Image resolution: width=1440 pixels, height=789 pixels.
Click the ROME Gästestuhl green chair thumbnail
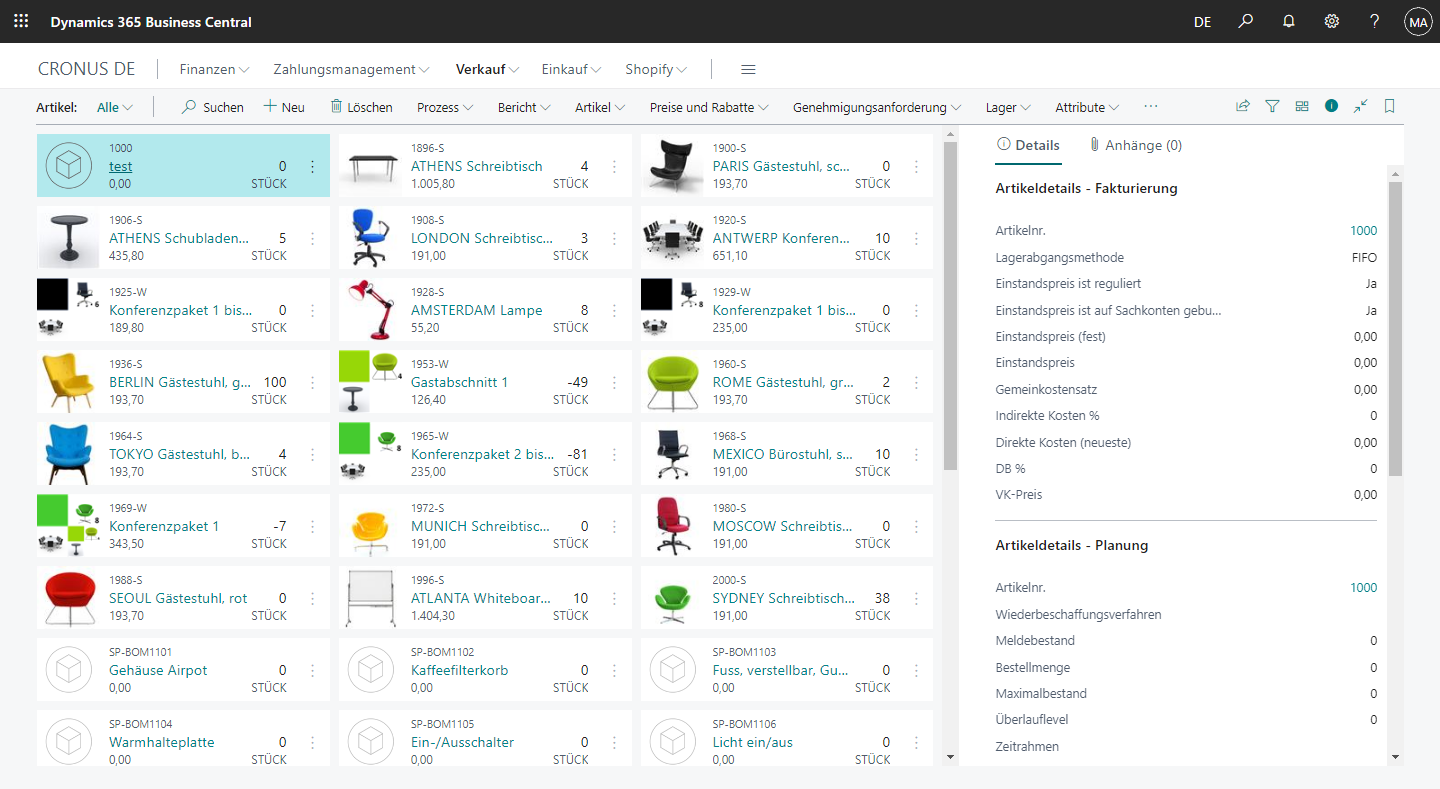pos(672,382)
